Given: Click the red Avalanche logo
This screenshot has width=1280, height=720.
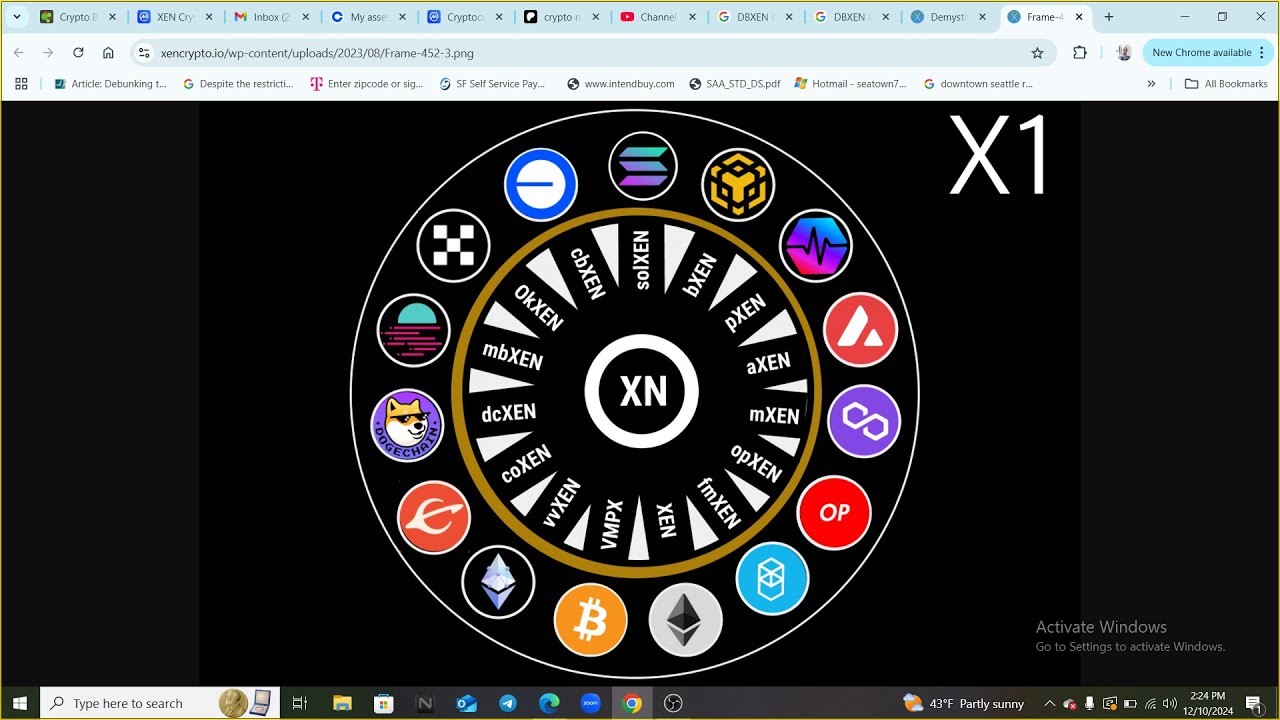Looking at the screenshot, I should [x=860, y=330].
